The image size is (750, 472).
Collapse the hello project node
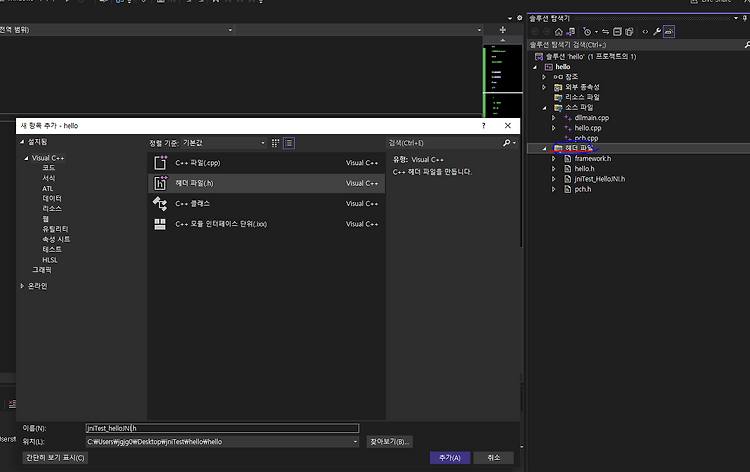coord(535,67)
